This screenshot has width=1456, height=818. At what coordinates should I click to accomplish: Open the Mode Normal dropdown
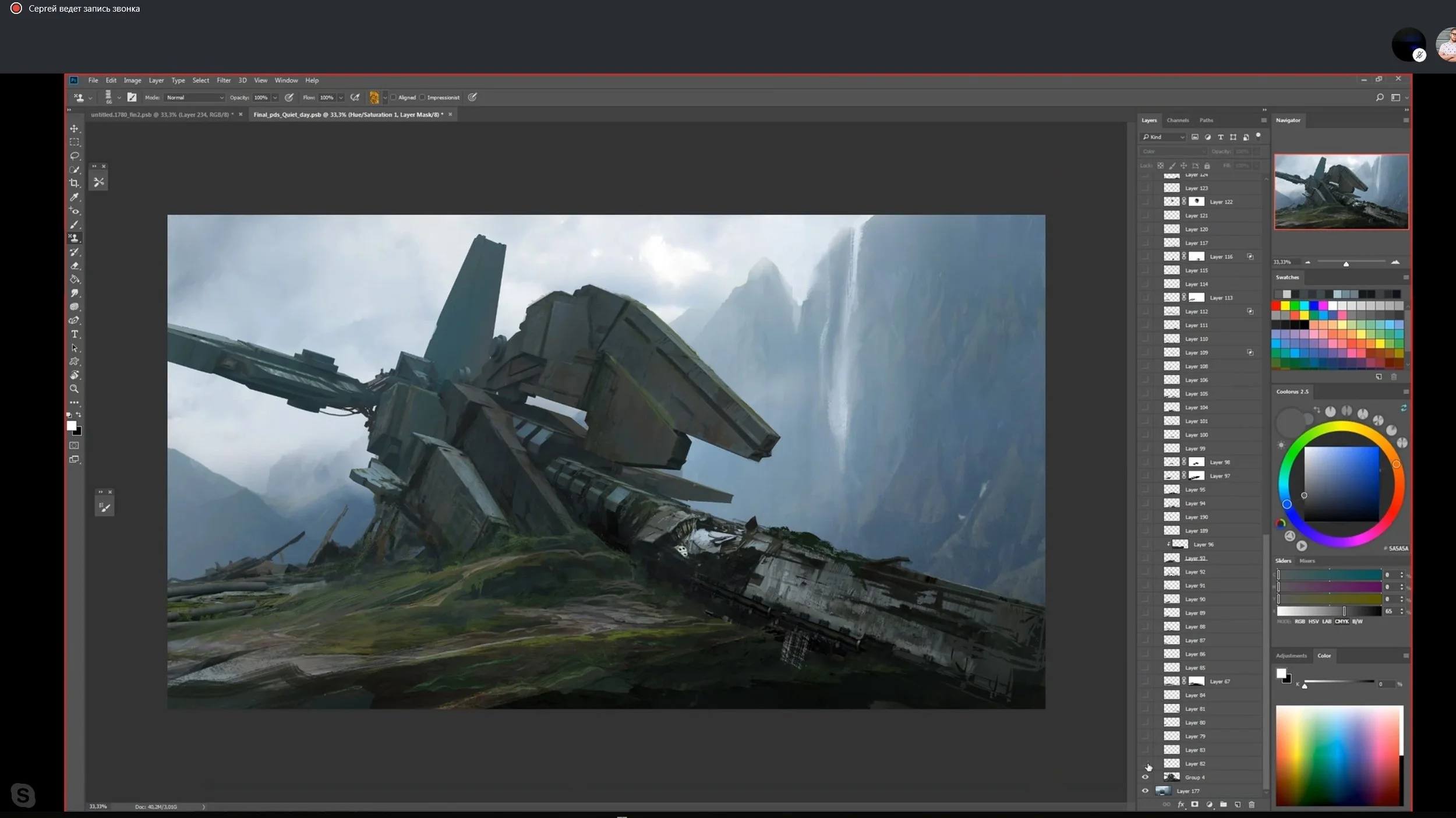[195, 97]
